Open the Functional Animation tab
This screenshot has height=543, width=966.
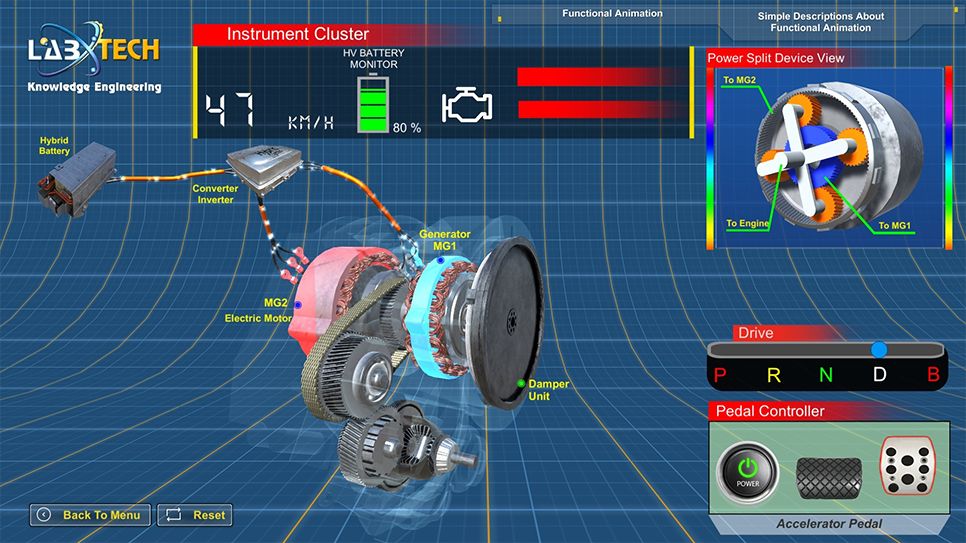(x=612, y=14)
